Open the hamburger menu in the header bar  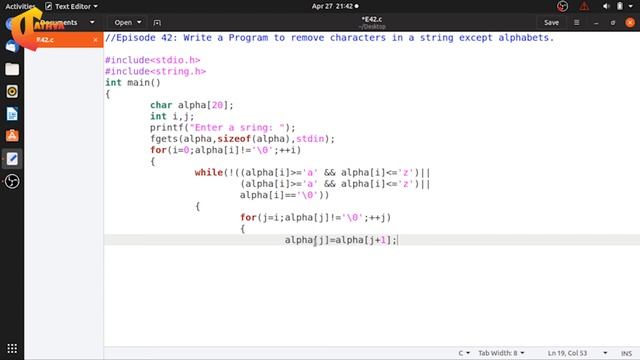pyautogui.click(x=576, y=22)
